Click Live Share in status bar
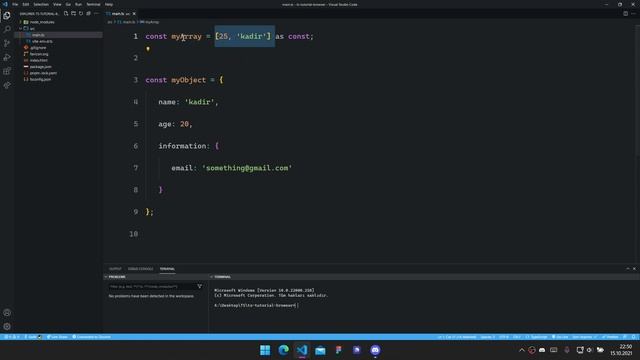Viewport: 640px width, 360px height. (x=57, y=337)
